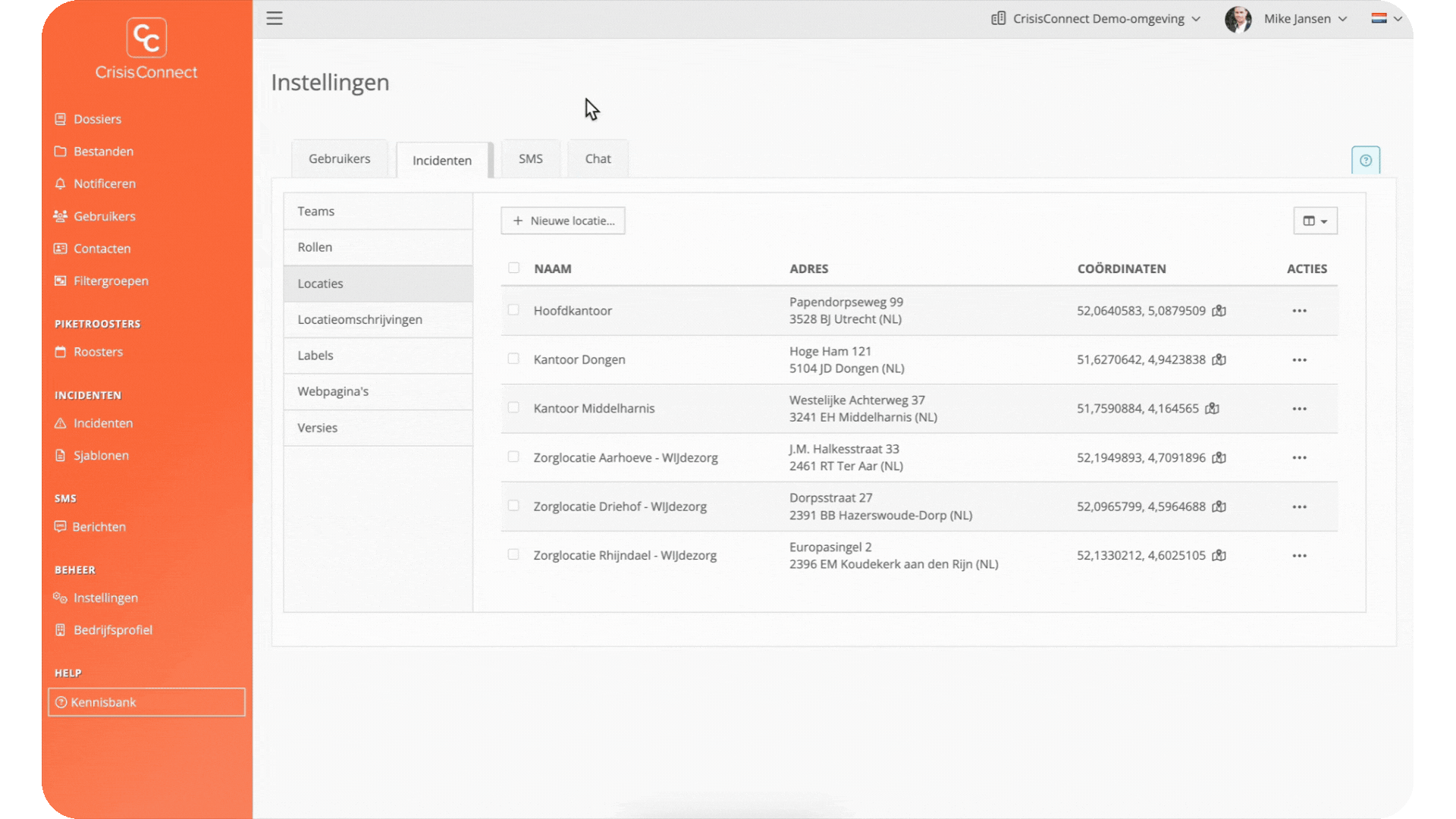Click the Nieuwe locatie button

coord(563,221)
